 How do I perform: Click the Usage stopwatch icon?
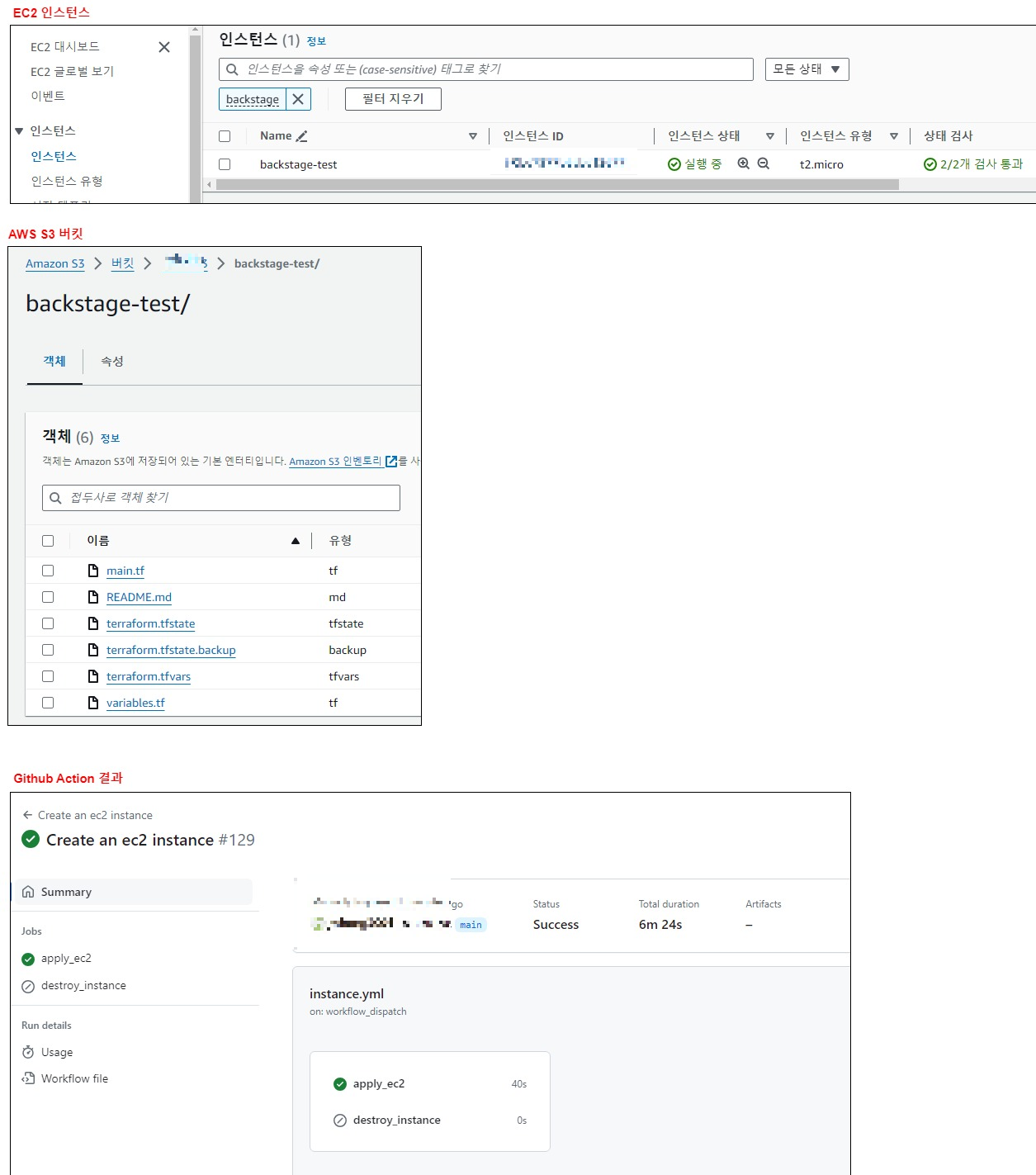[x=28, y=1052]
